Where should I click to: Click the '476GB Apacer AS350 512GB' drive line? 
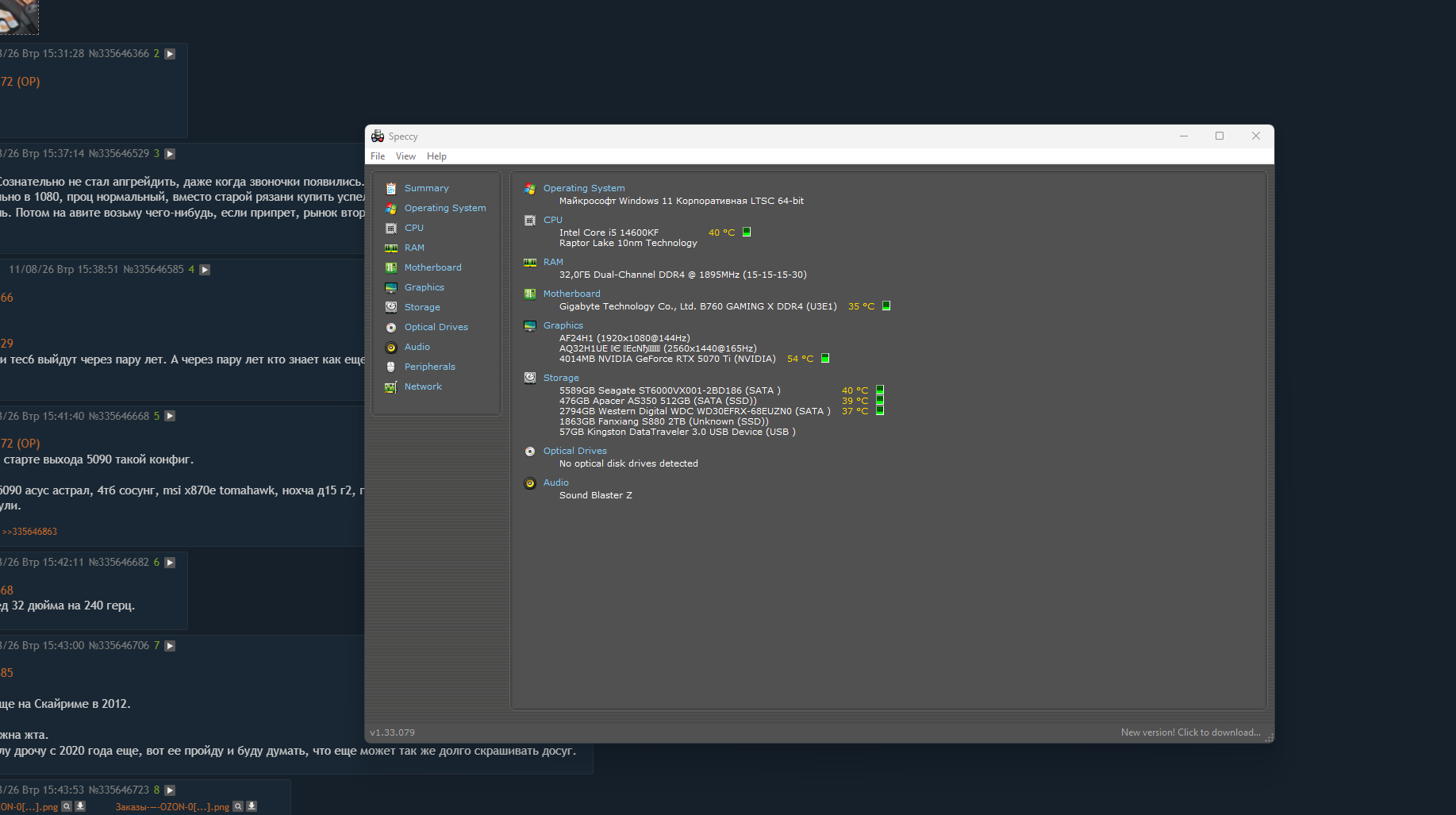(658, 401)
